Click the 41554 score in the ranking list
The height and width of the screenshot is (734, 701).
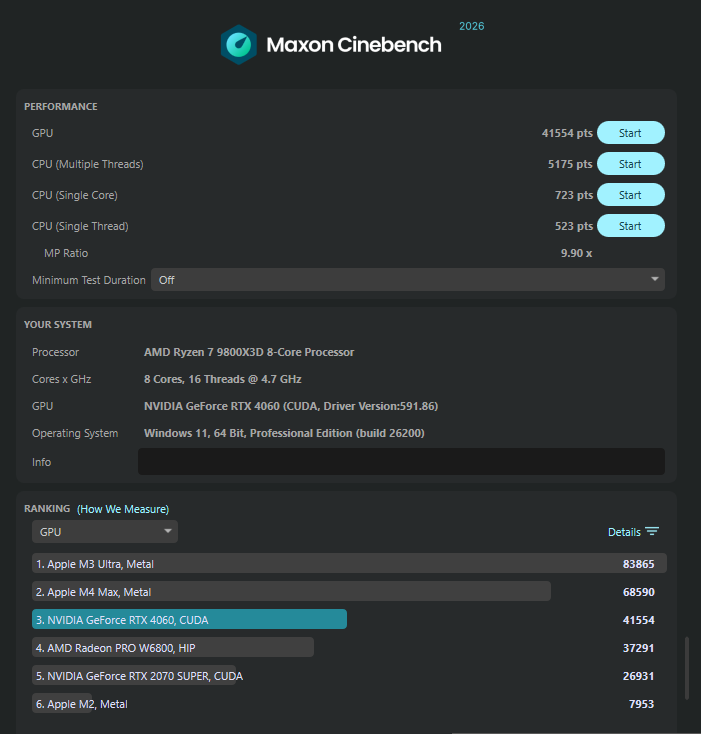pos(638,620)
